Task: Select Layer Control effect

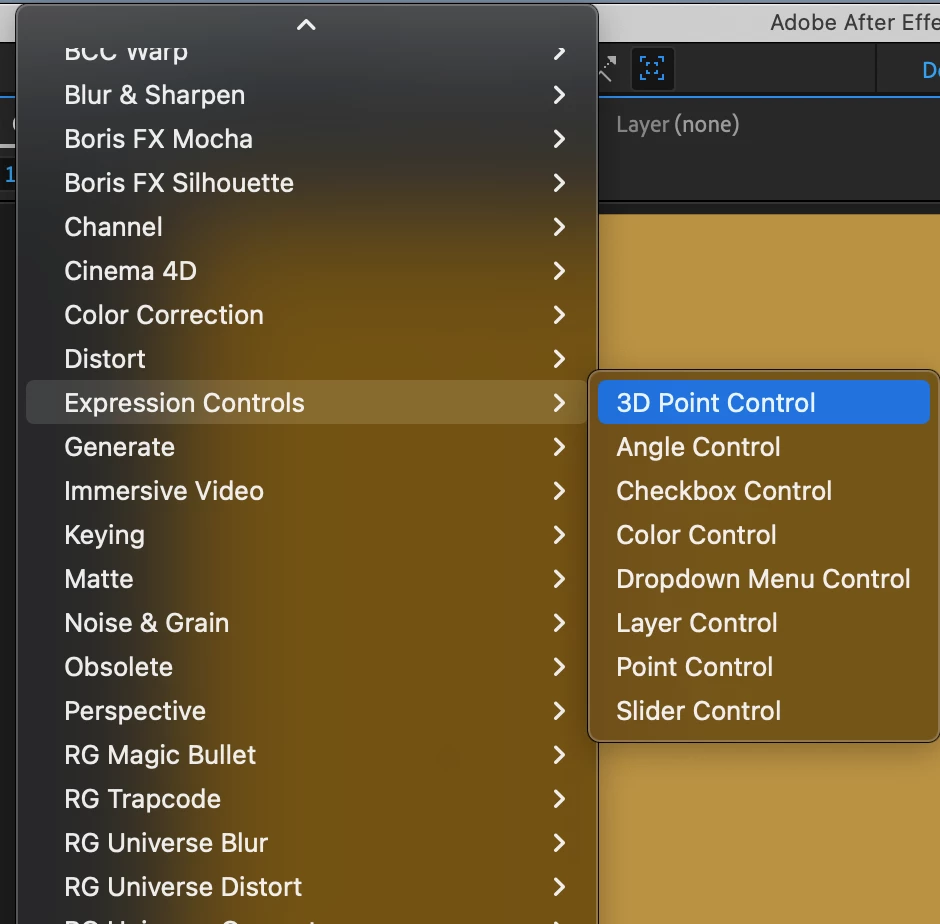Action: (763, 622)
